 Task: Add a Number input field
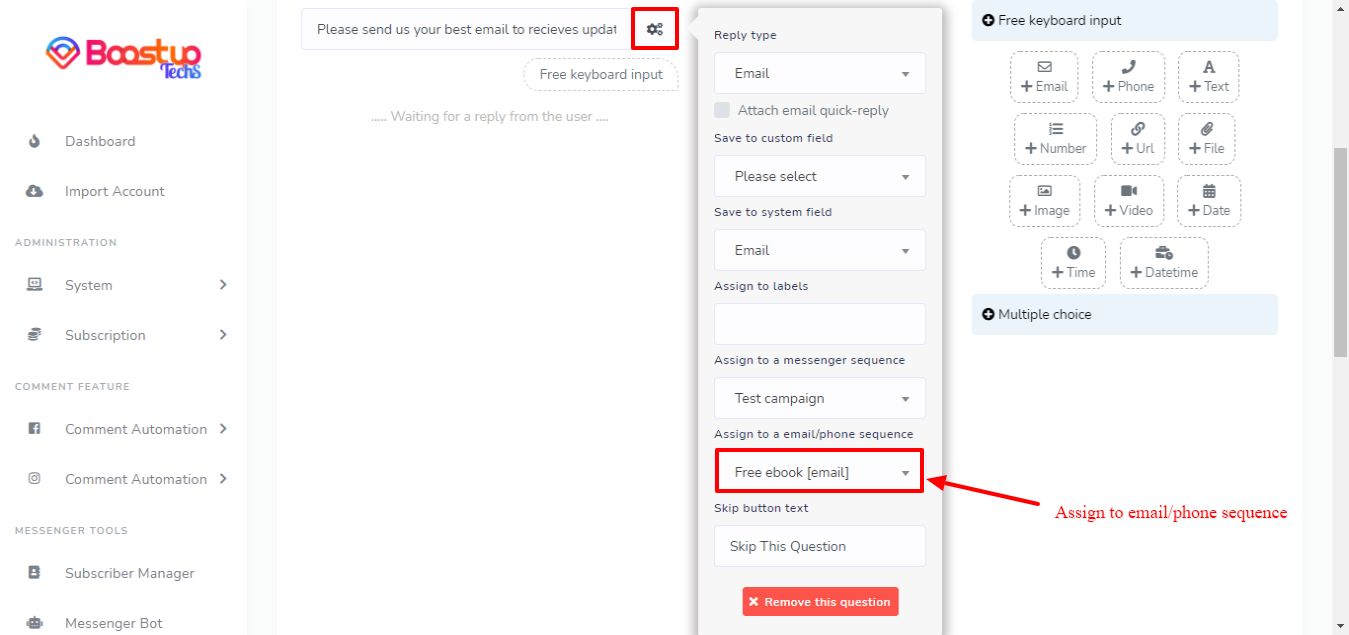[1055, 139]
